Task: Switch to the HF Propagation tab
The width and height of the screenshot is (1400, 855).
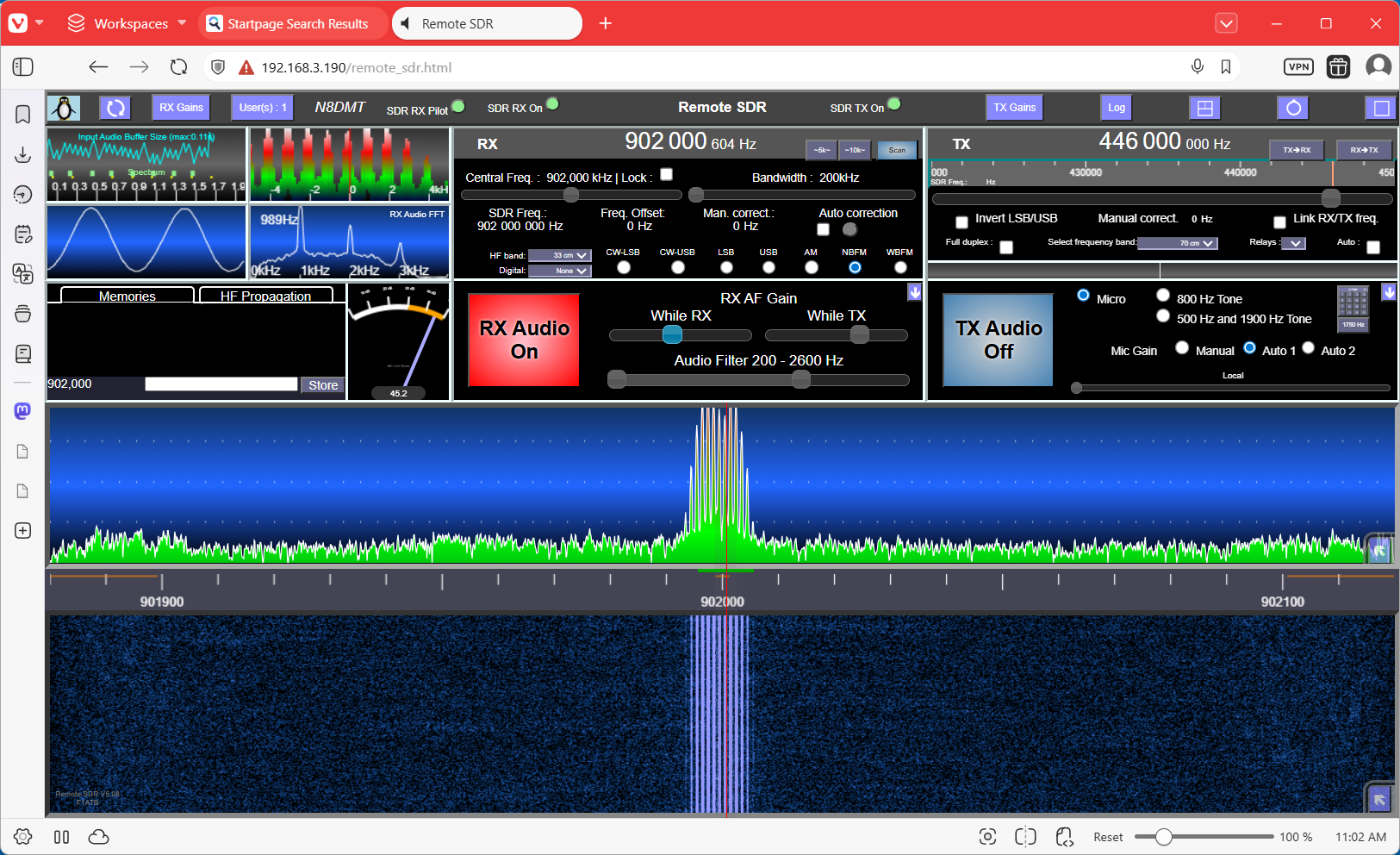Action: [265, 296]
